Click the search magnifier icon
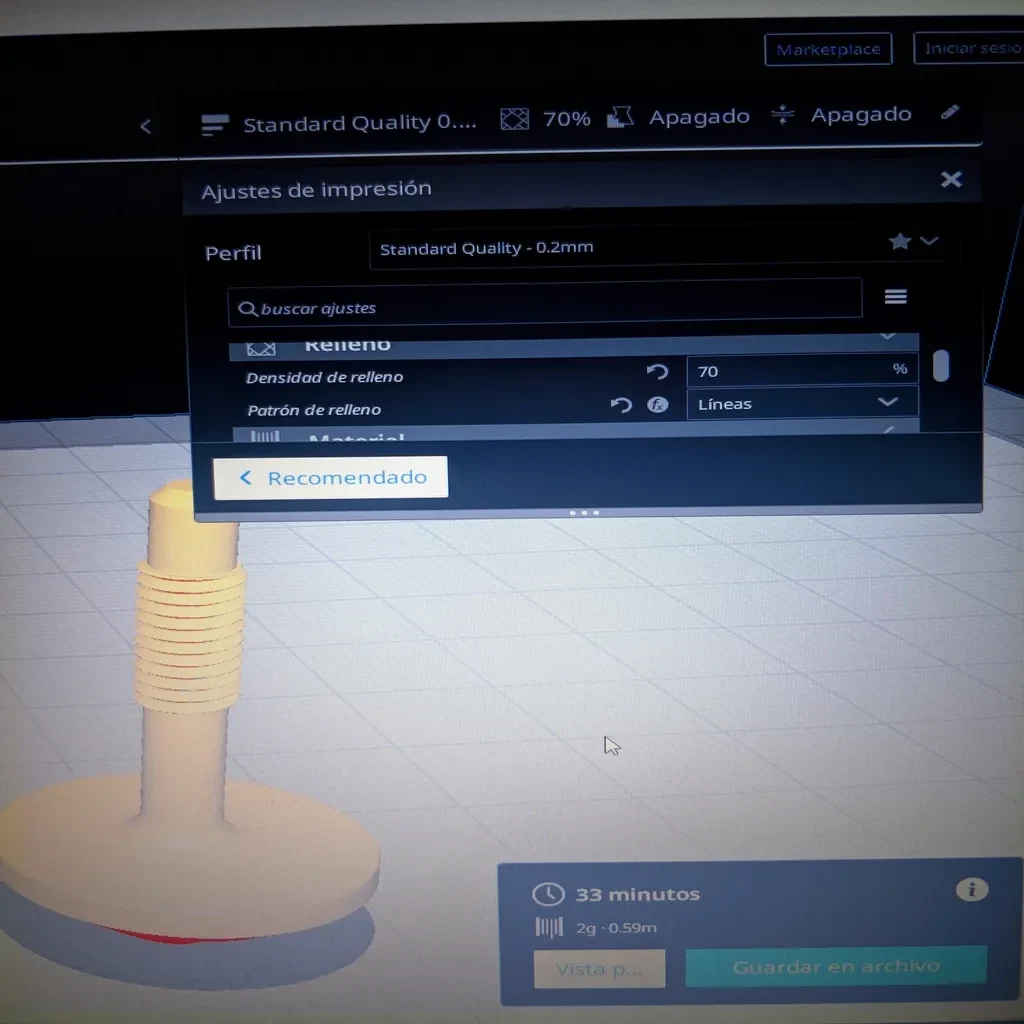 pos(247,308)
